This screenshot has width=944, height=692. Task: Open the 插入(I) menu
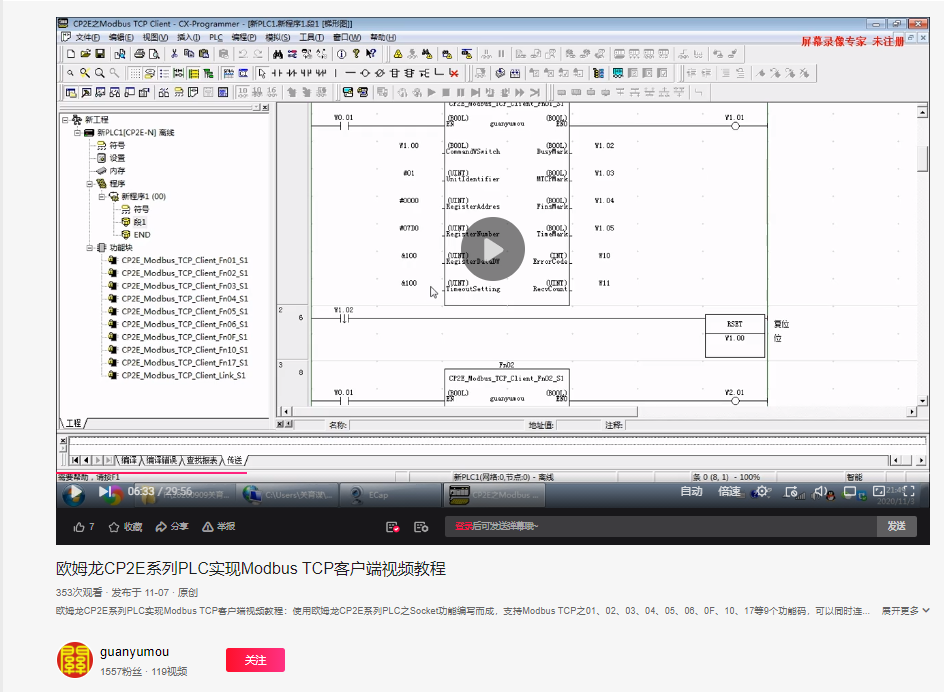click(x=188, y=37)
